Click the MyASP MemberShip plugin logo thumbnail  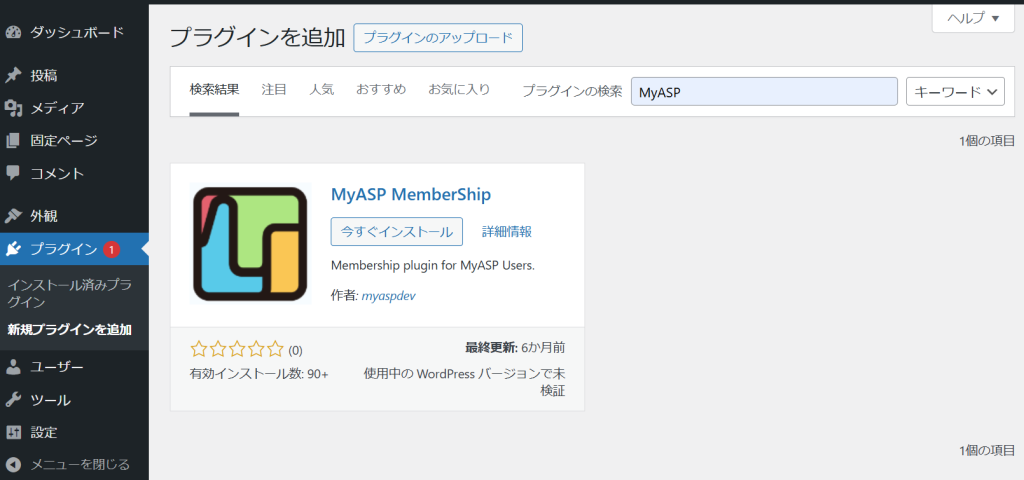pyautogui.click(x=251, y=244)
